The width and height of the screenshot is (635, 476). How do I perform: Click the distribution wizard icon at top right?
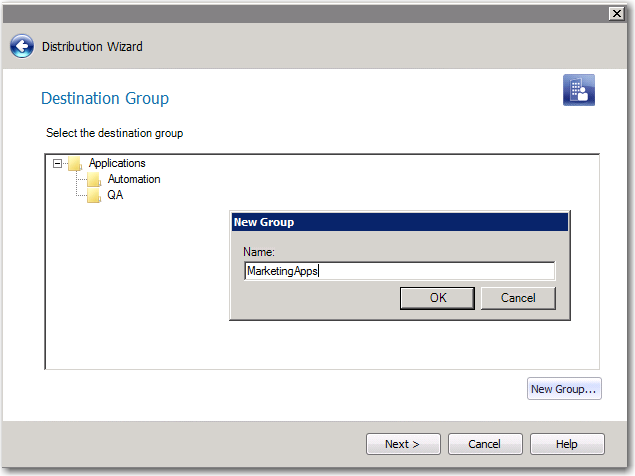[x=579, y=90]
